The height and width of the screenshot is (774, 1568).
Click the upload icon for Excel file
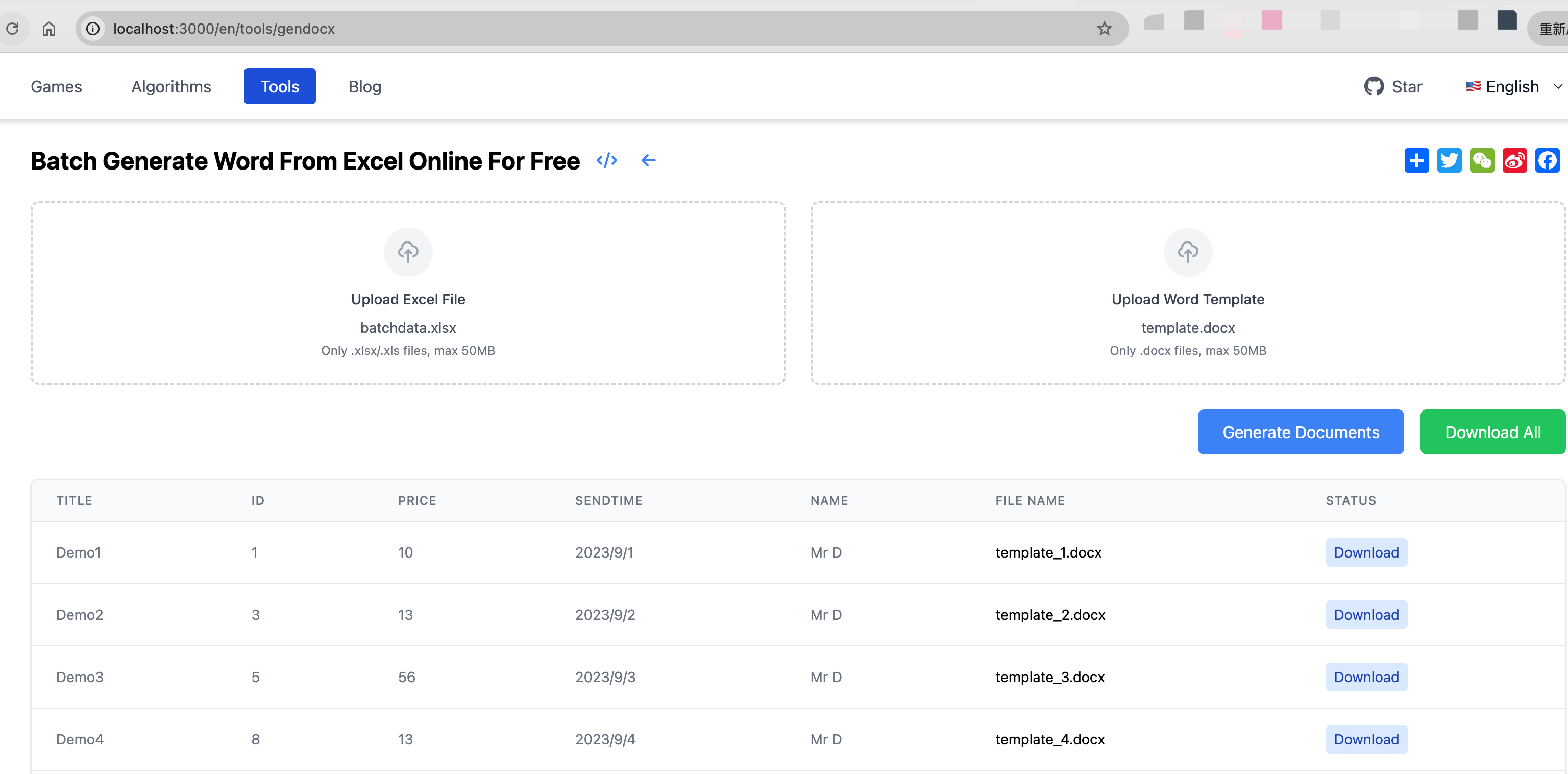[x=409, y=252]
